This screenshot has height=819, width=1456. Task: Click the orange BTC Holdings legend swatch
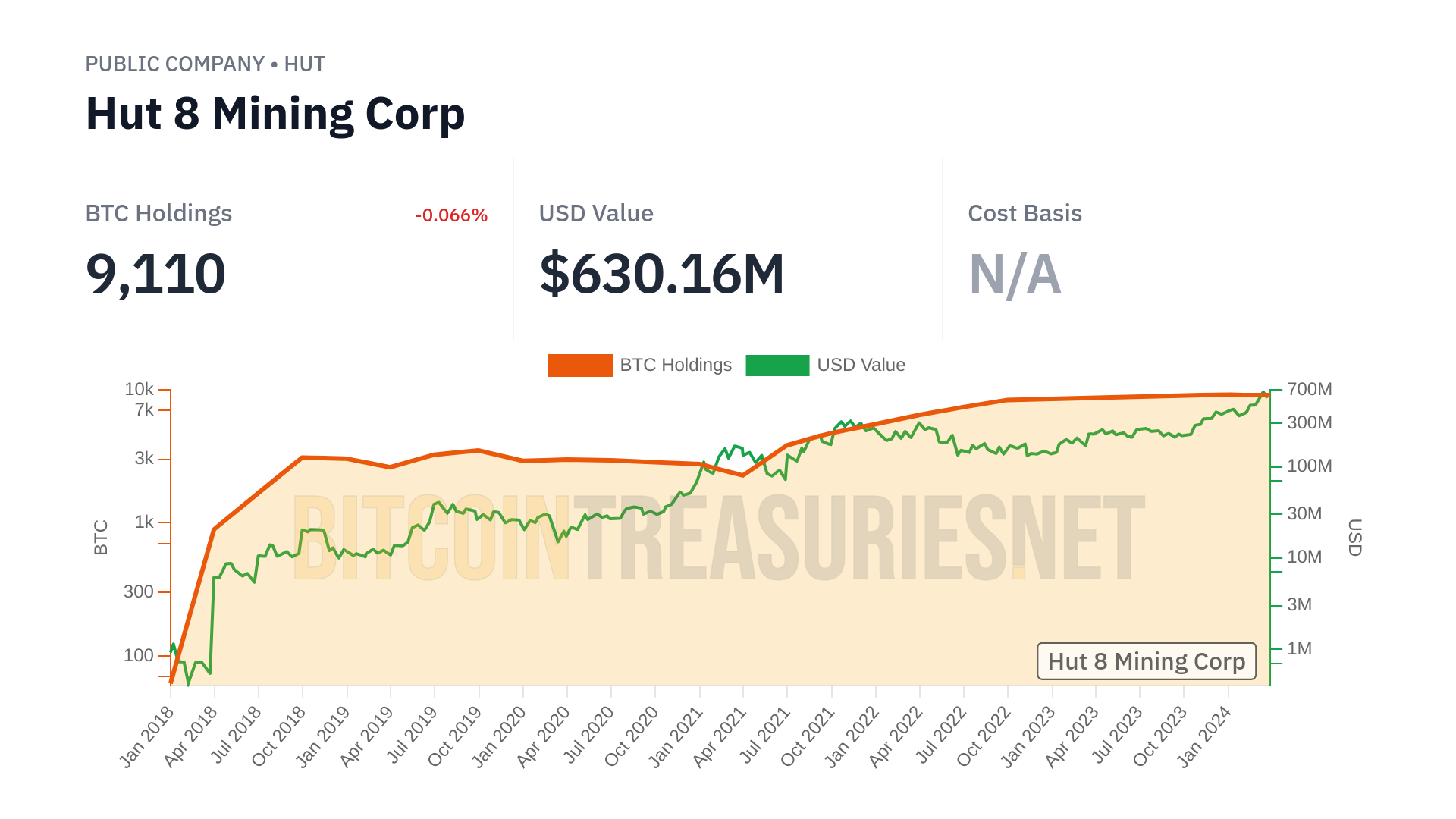pos(580,366)
